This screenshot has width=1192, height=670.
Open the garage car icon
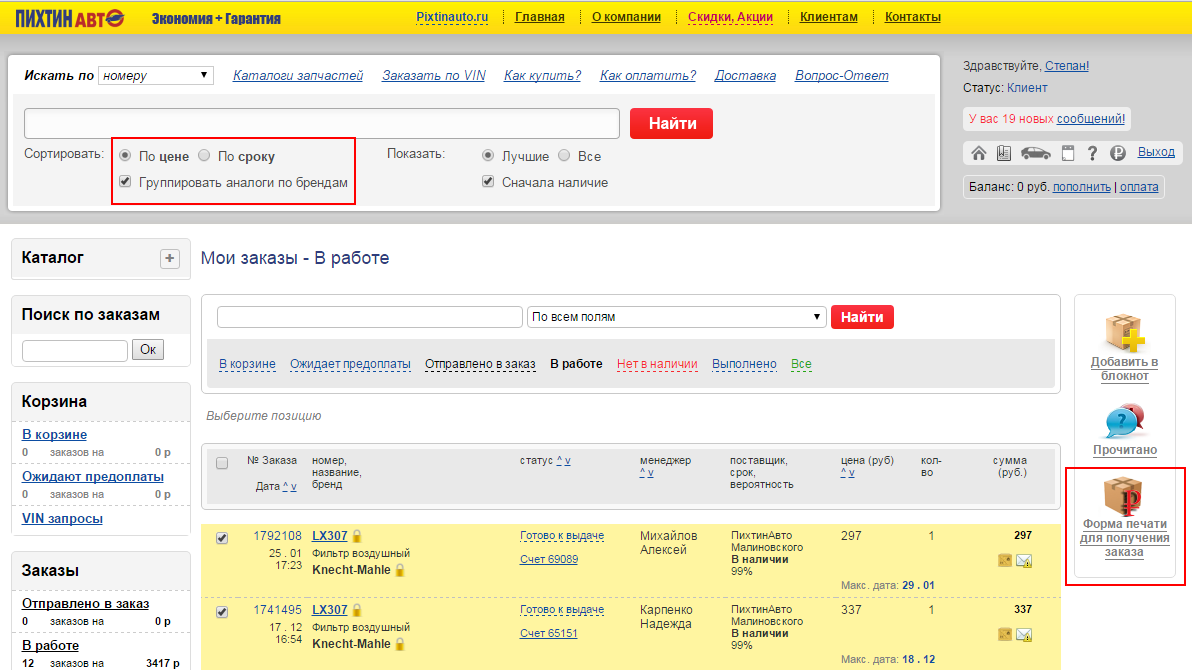tap(1035, 153)
